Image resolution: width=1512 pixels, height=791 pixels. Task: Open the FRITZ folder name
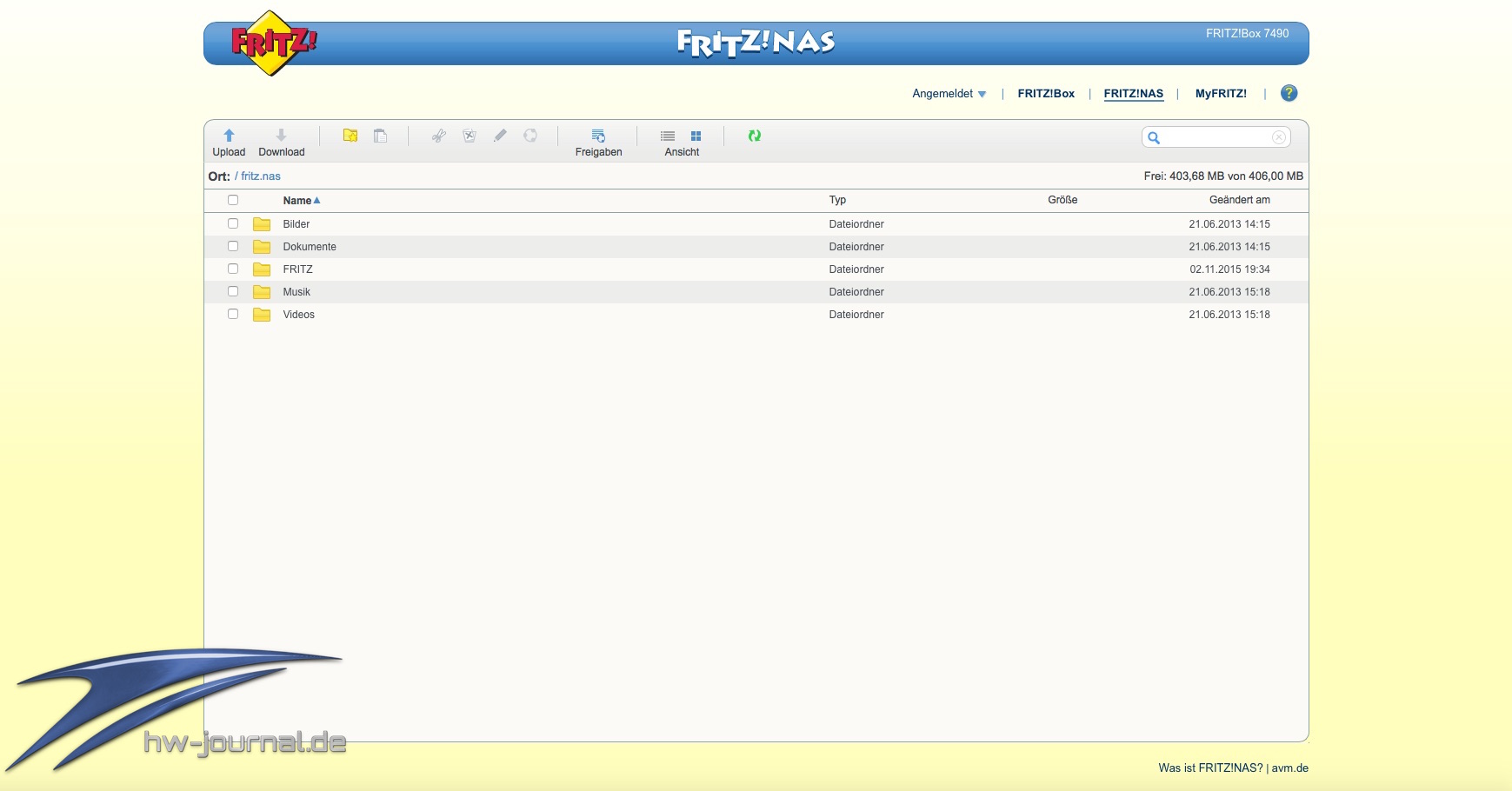297,269
